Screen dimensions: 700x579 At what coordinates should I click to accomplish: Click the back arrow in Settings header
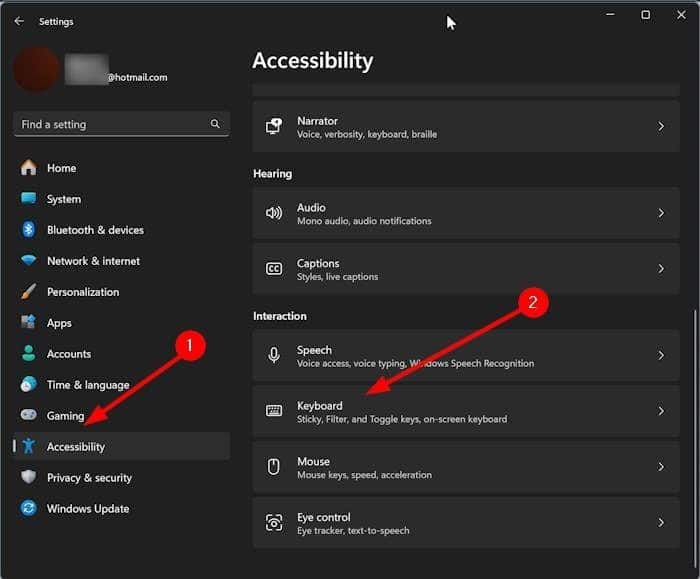pos(19,21)
